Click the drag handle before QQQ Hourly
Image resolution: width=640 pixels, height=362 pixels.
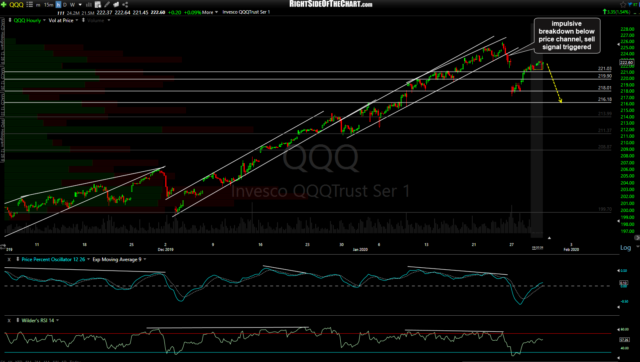10,20
